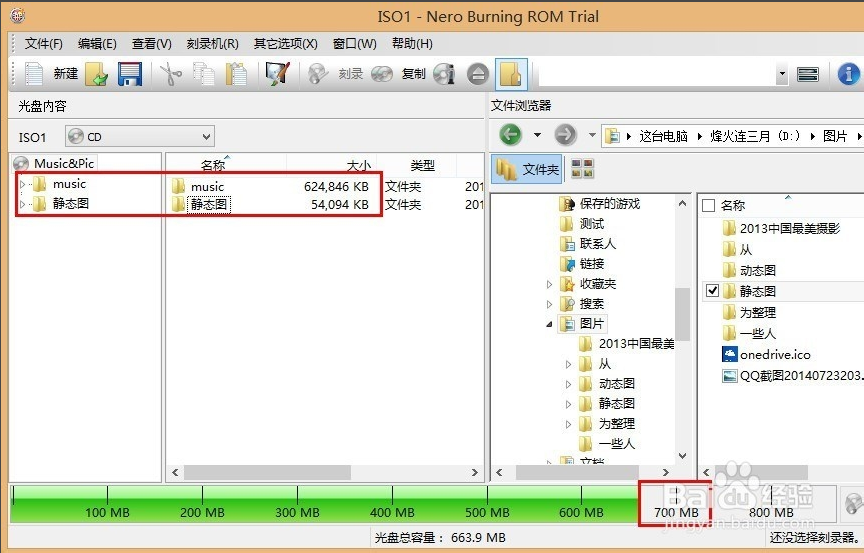Save the compilation using the floppy disk icon
The width and height of the screenshot is (864, 553).
pyautogui.click(x=130, y=74)
